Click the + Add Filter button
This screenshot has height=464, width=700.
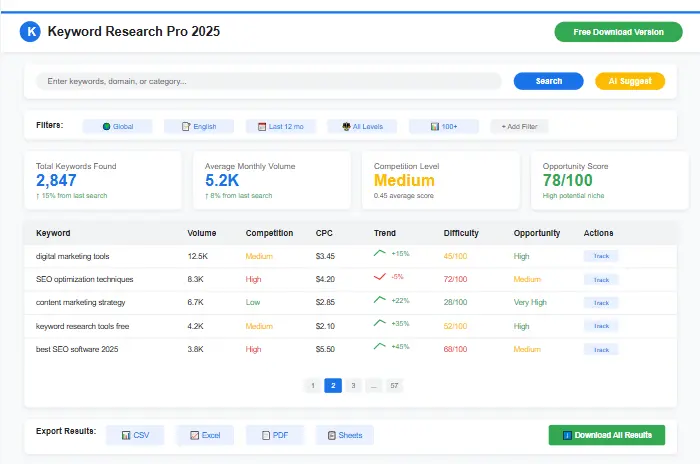[x=519, y=127]
